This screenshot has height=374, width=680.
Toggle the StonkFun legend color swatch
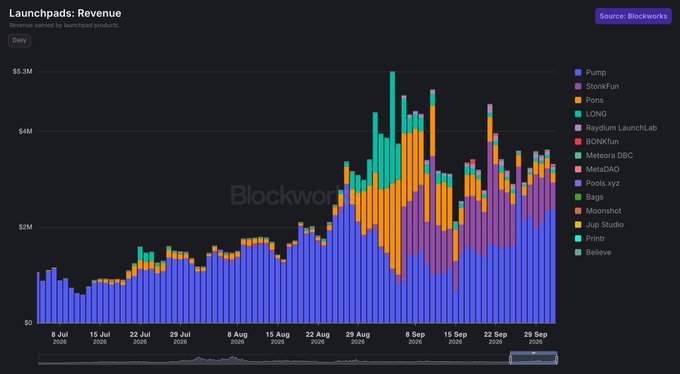[578, 86]
